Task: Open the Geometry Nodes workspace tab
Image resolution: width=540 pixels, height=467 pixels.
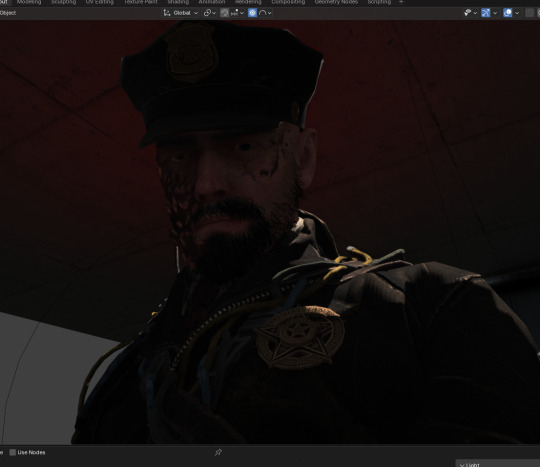Action: coord(336,2)
